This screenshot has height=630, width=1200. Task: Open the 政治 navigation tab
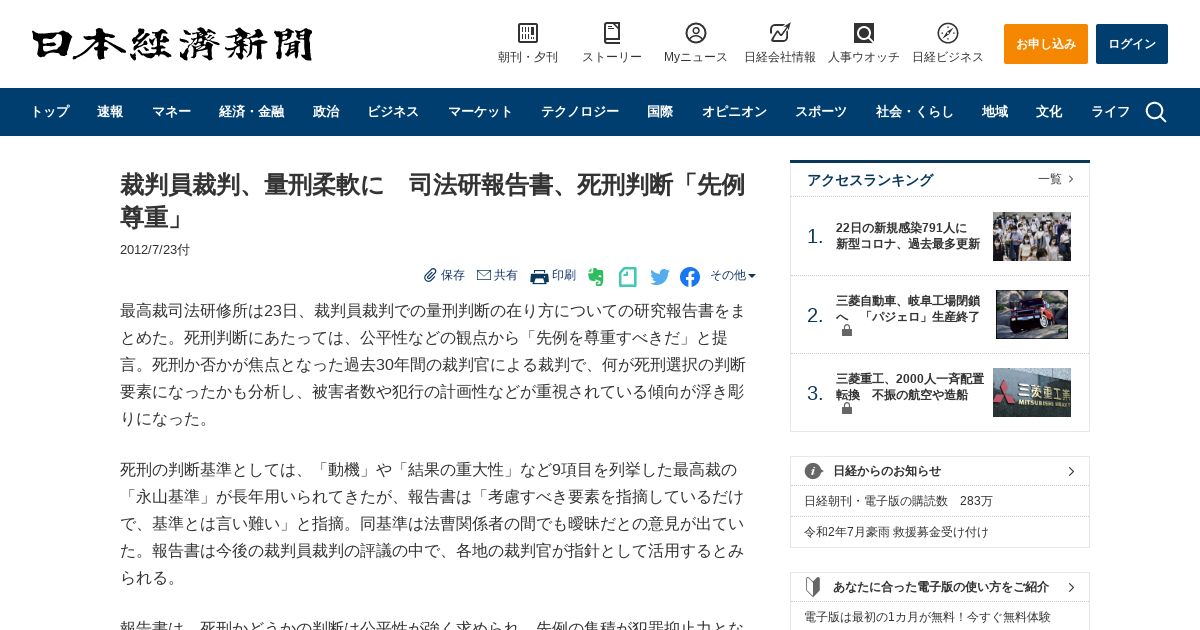326,112
